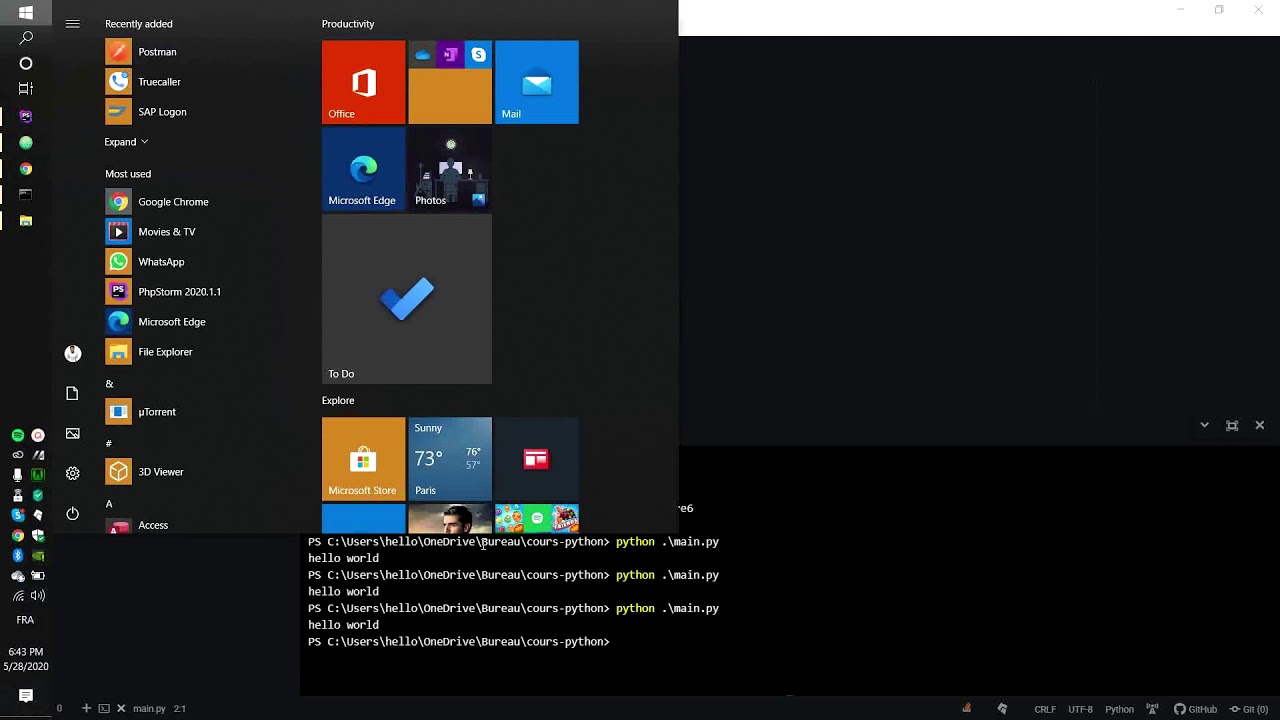
Task: Open Start menu Settings gear
Action: (73, 473)
